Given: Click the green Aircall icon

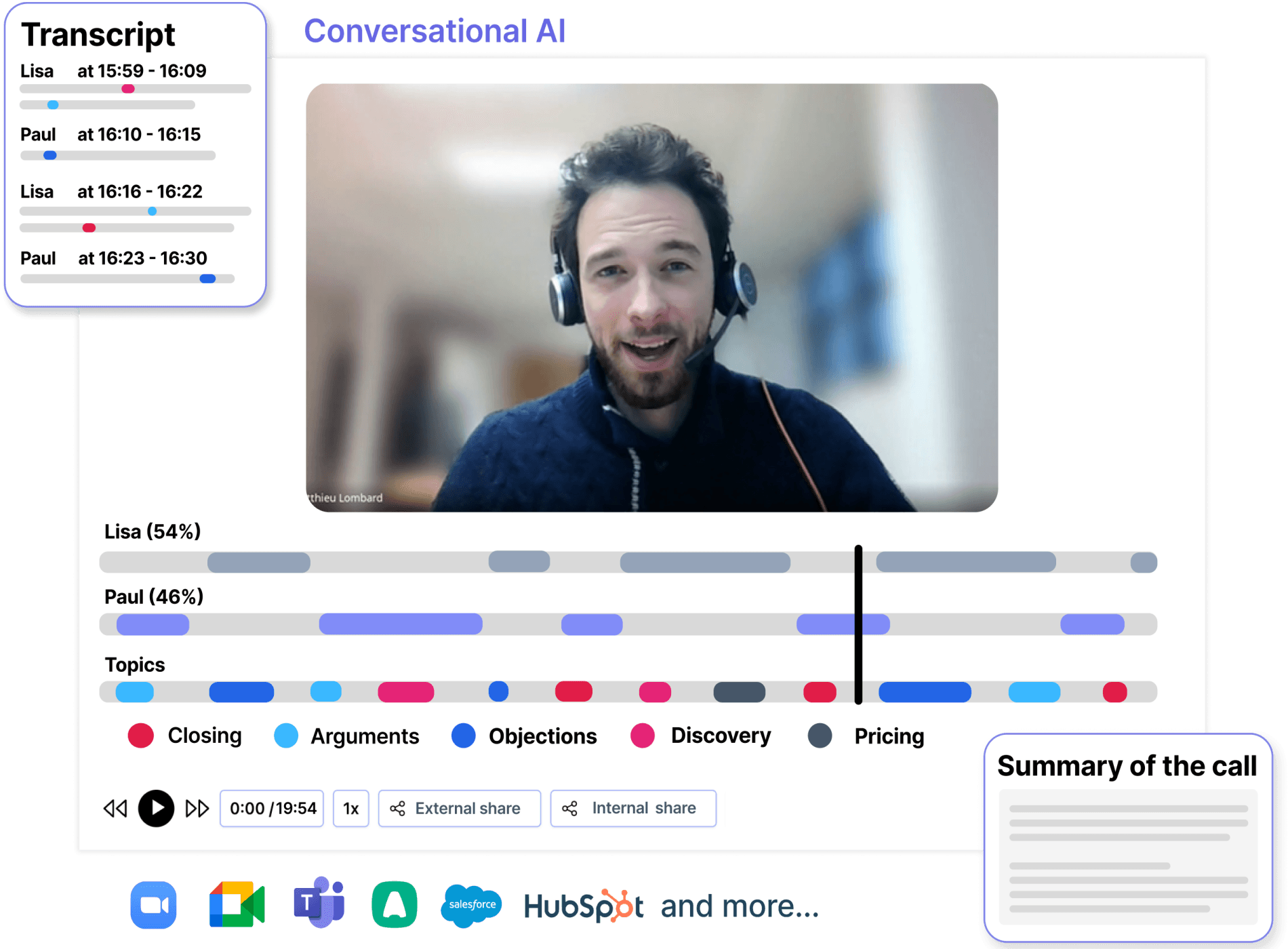Looking at the screenshot, I should [395, 905].
